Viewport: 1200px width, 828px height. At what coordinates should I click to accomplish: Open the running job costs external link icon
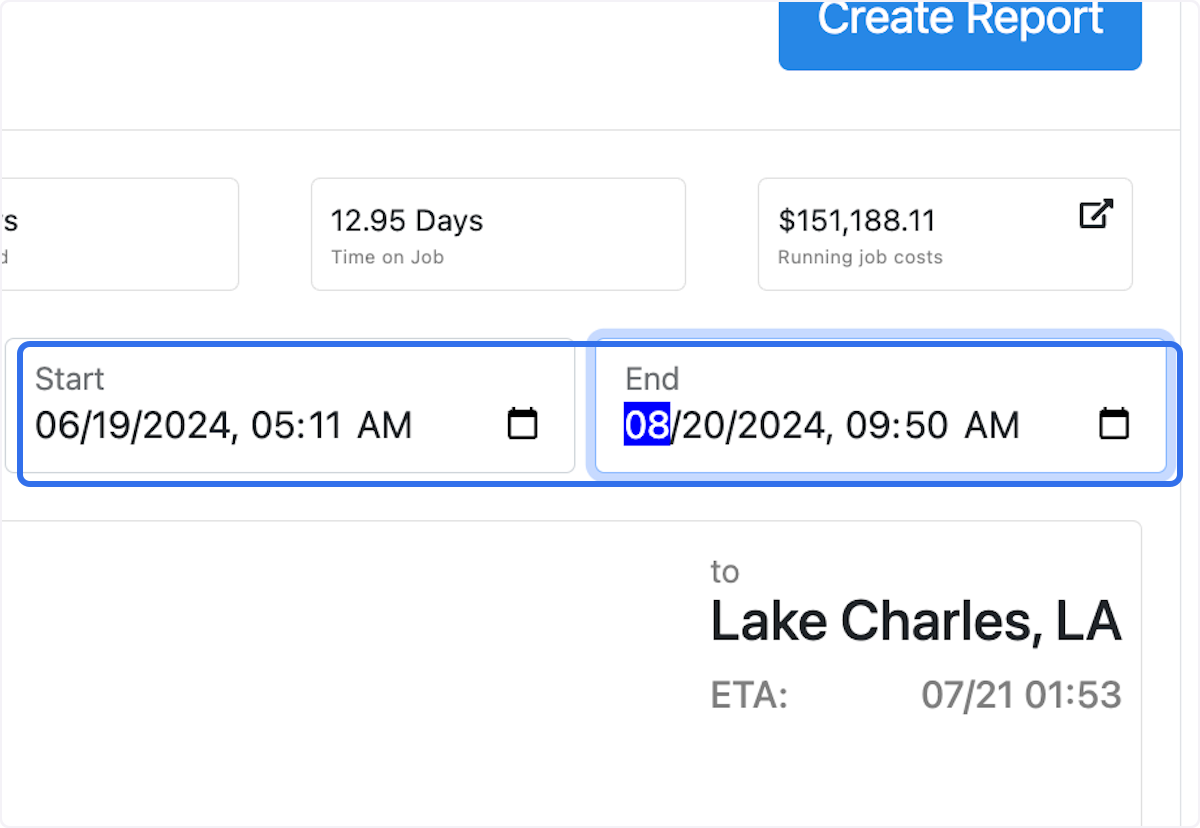(x=1096, y=214)
